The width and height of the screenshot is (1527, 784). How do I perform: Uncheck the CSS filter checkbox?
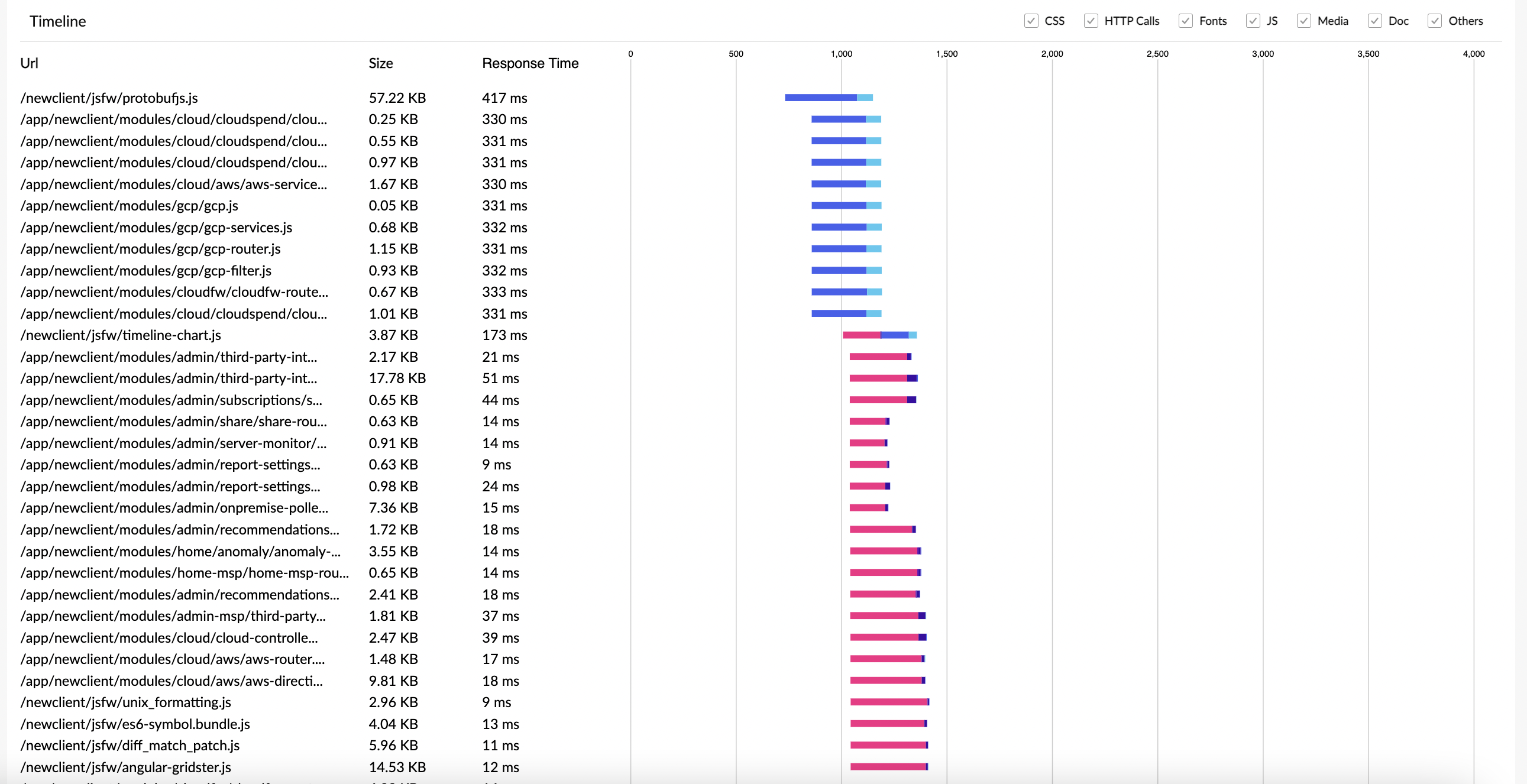pos(1031,21)
